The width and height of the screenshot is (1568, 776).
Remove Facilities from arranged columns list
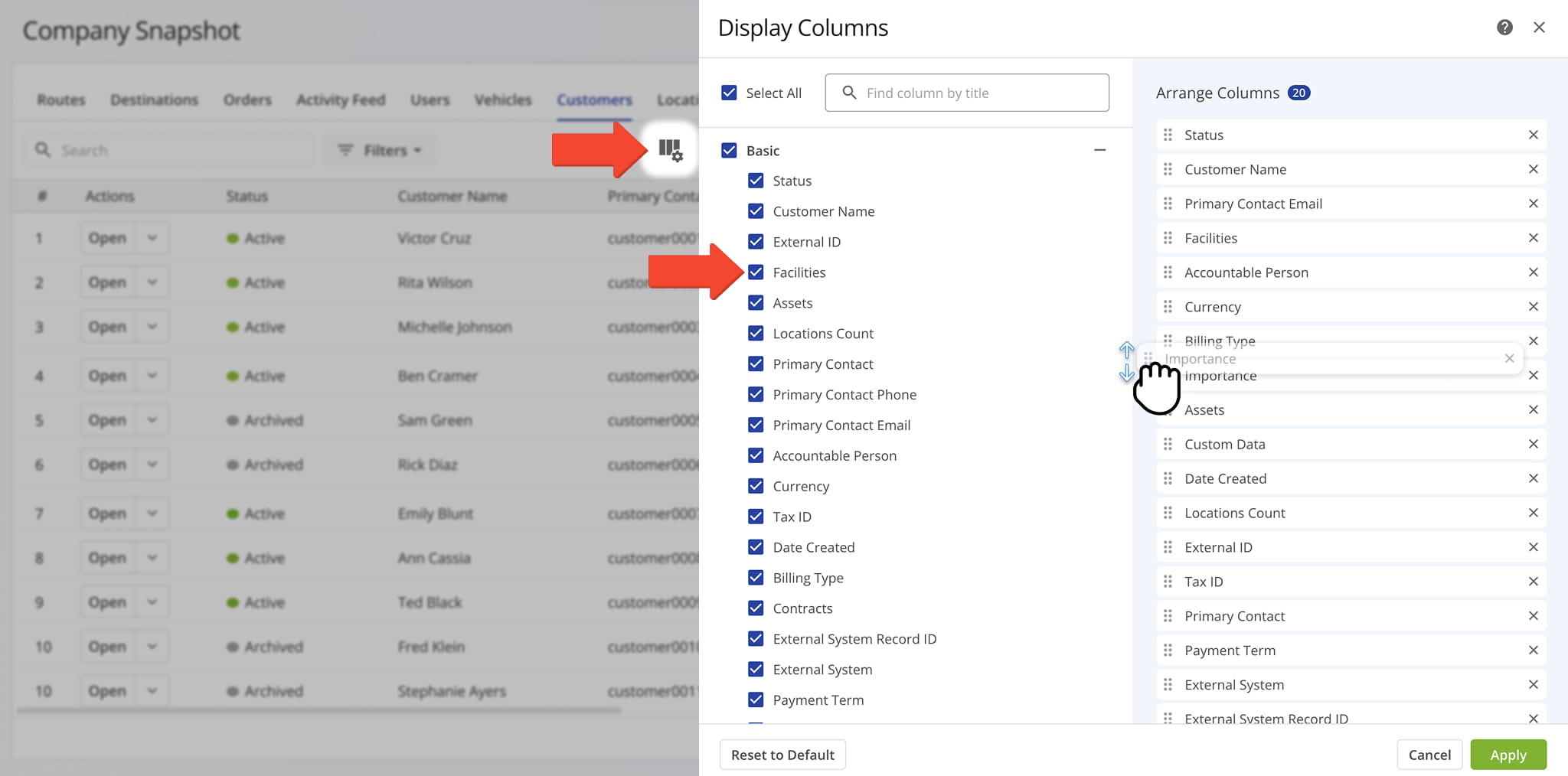click(x=1533, y=238)
